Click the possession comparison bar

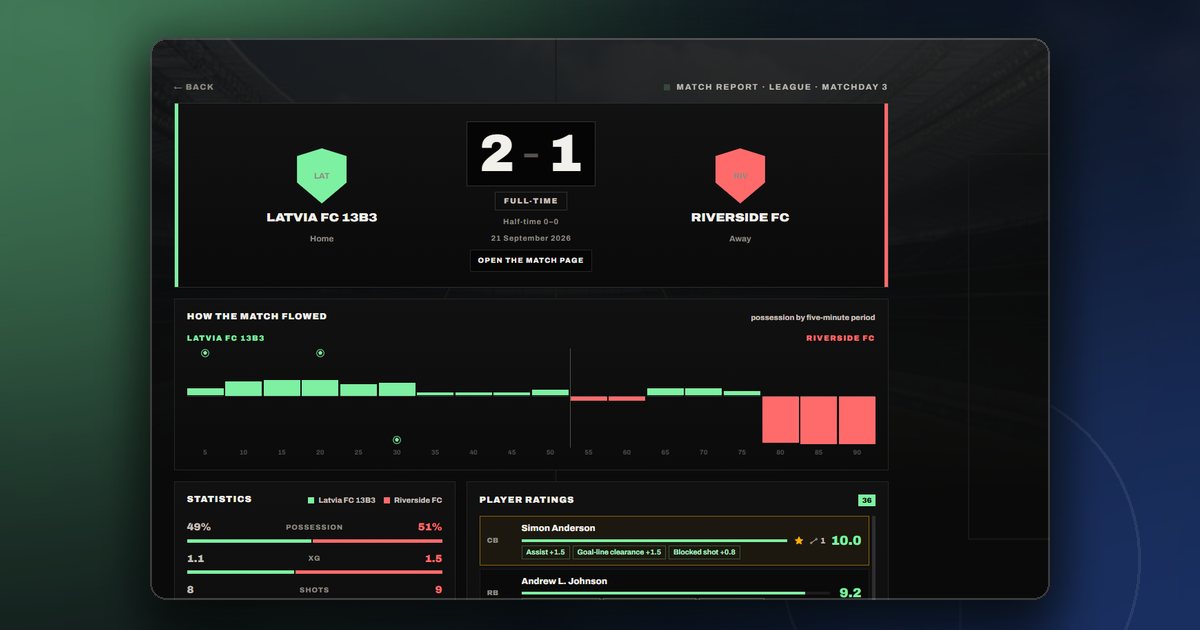coord(314,541)
